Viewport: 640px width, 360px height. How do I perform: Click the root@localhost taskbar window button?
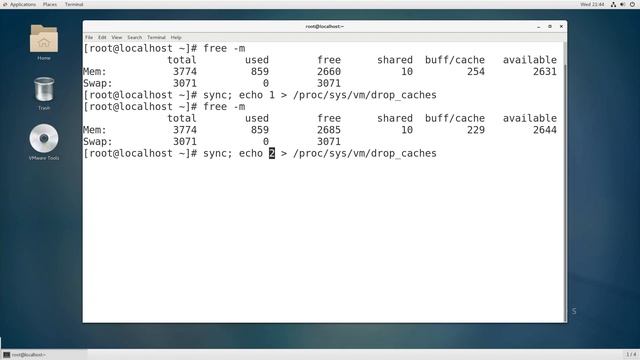[44, 355]
